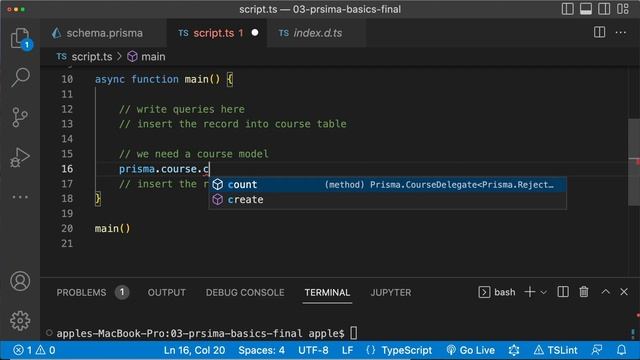This screenshot has height=360, width=640.
Task: Change end of line sequence LF
Action: [x=347, y=350]
